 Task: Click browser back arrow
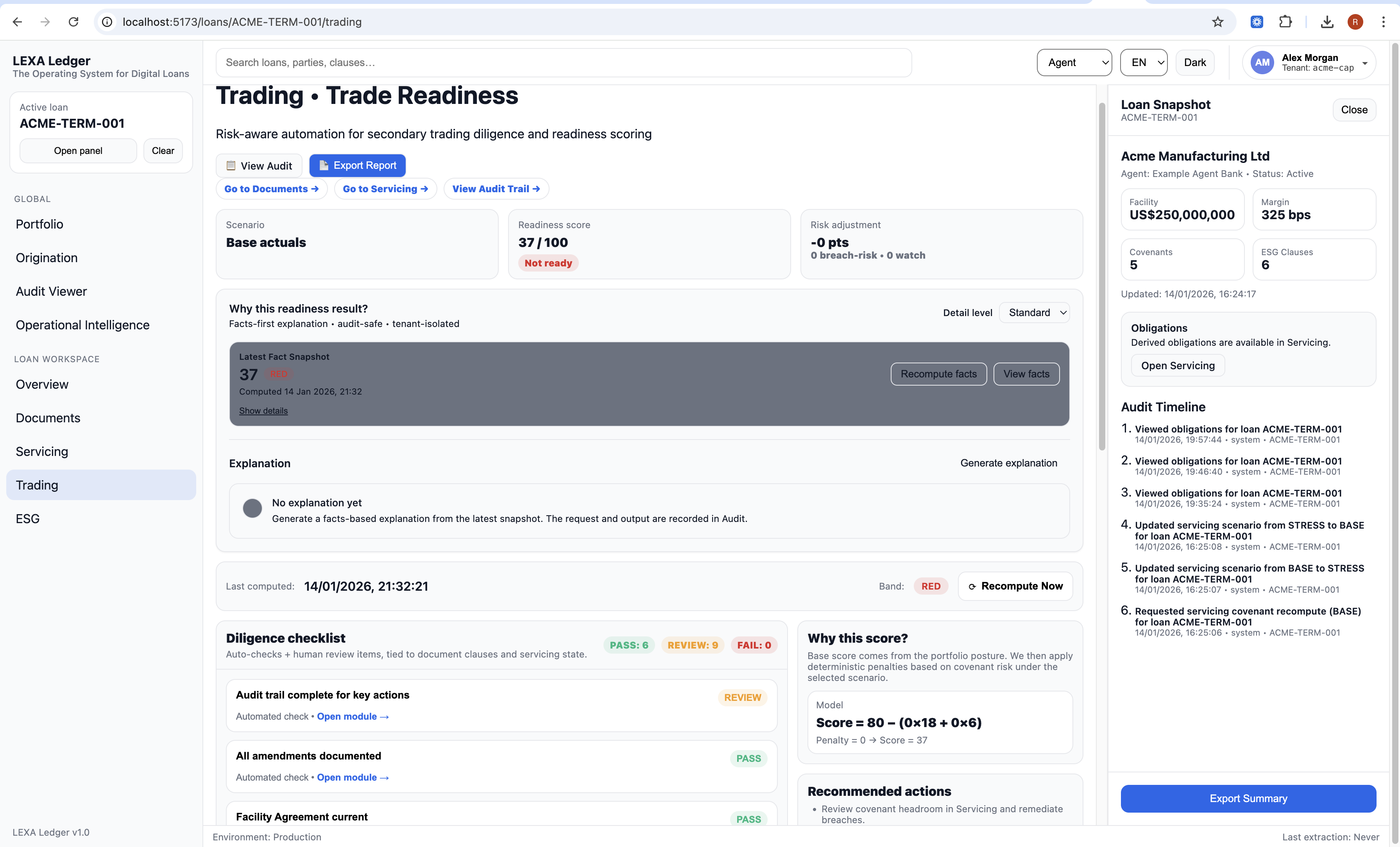17,21
